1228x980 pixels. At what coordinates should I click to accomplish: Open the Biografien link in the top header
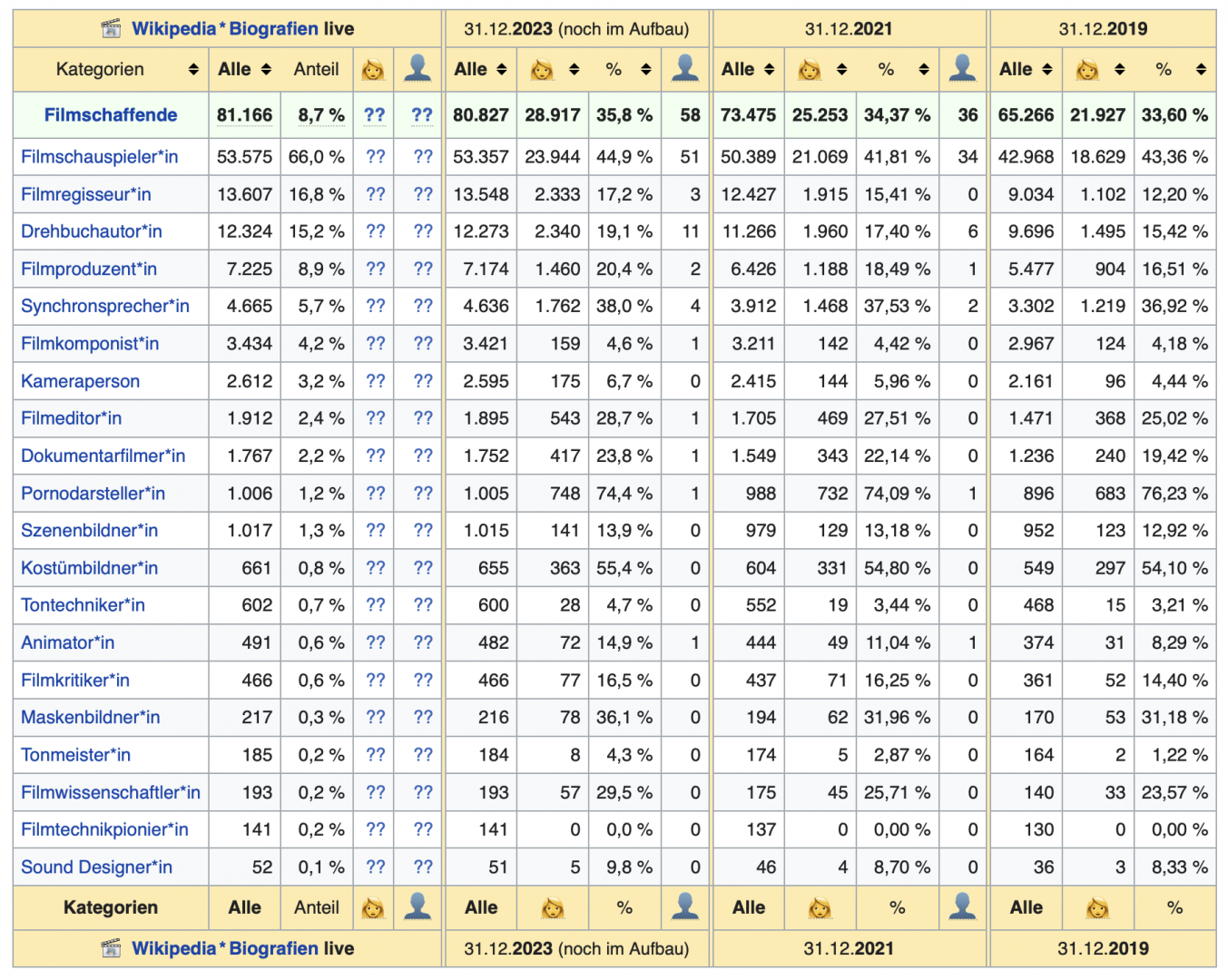[274, 29]
